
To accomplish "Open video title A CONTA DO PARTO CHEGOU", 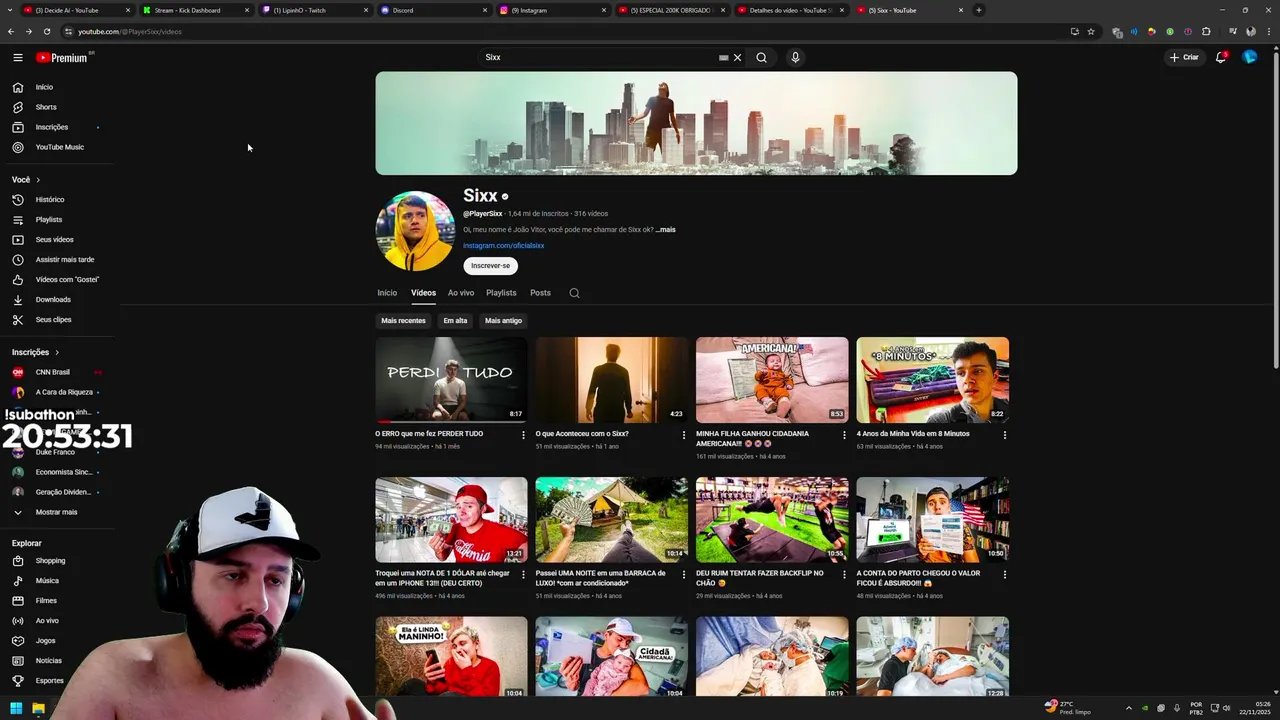I will [x=918, y=578].
